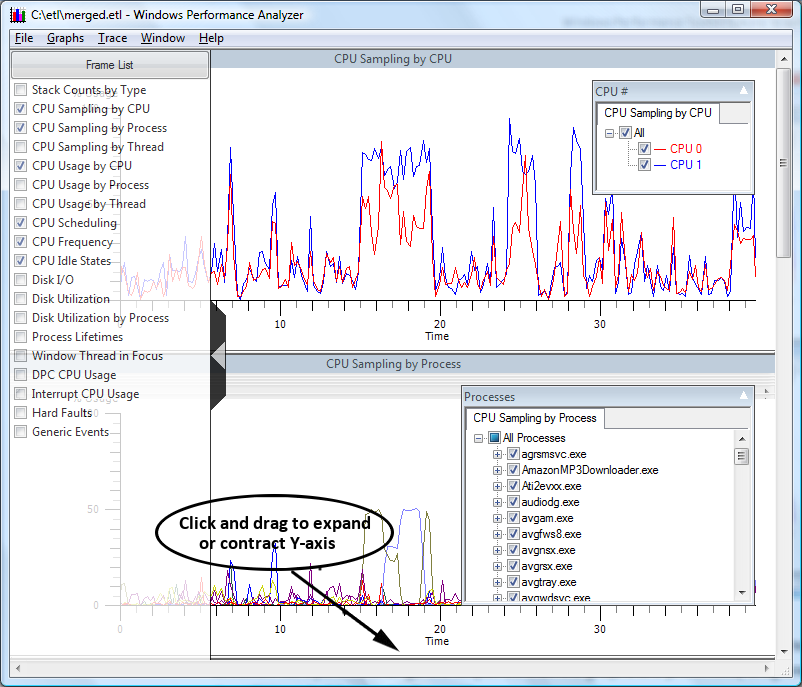802x687 pixels.
Task: Expand the avgfws8.exe tree node
Action: (497, 534)
